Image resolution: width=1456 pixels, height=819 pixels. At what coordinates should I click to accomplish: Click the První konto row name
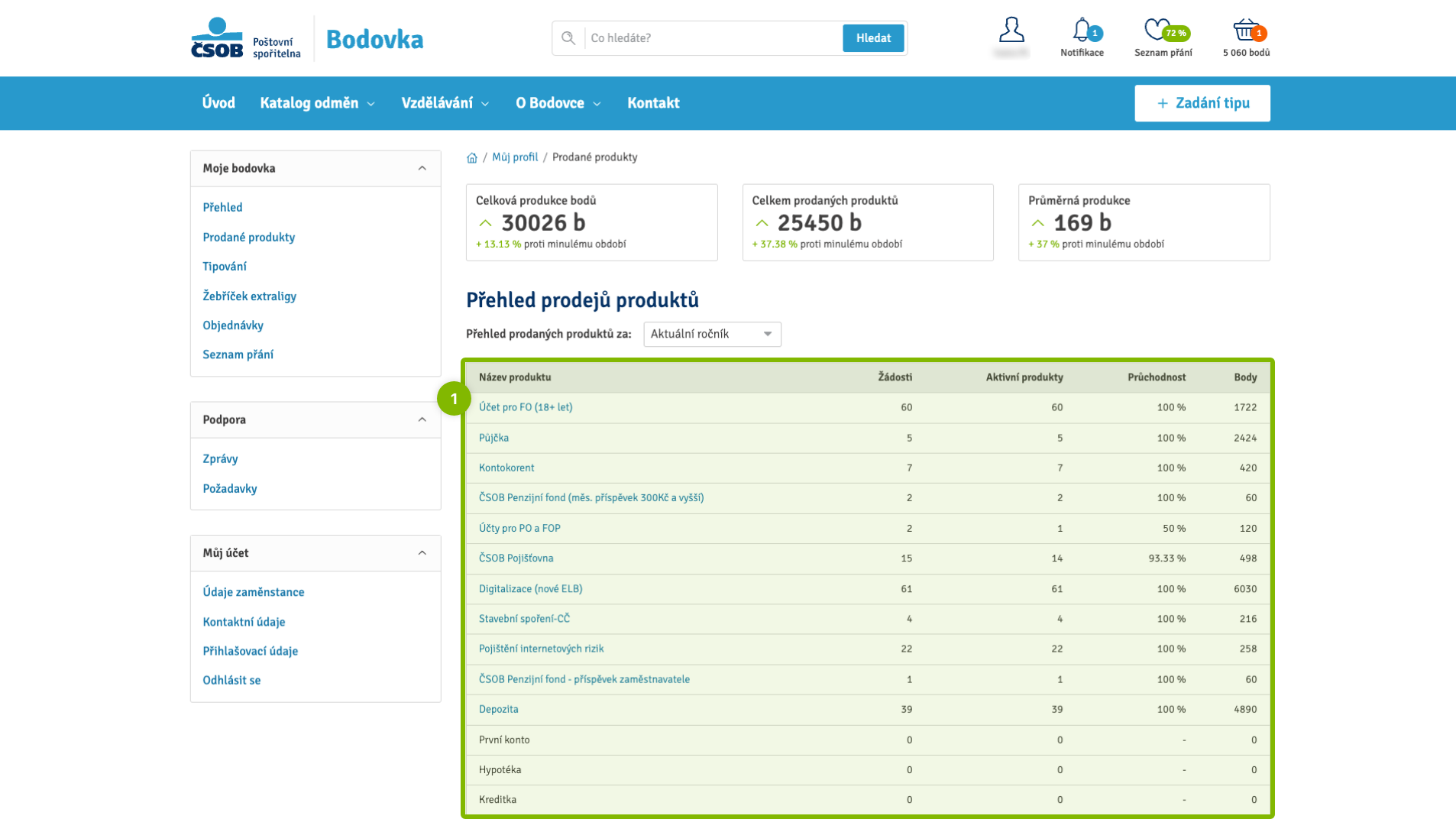point(504,740)
